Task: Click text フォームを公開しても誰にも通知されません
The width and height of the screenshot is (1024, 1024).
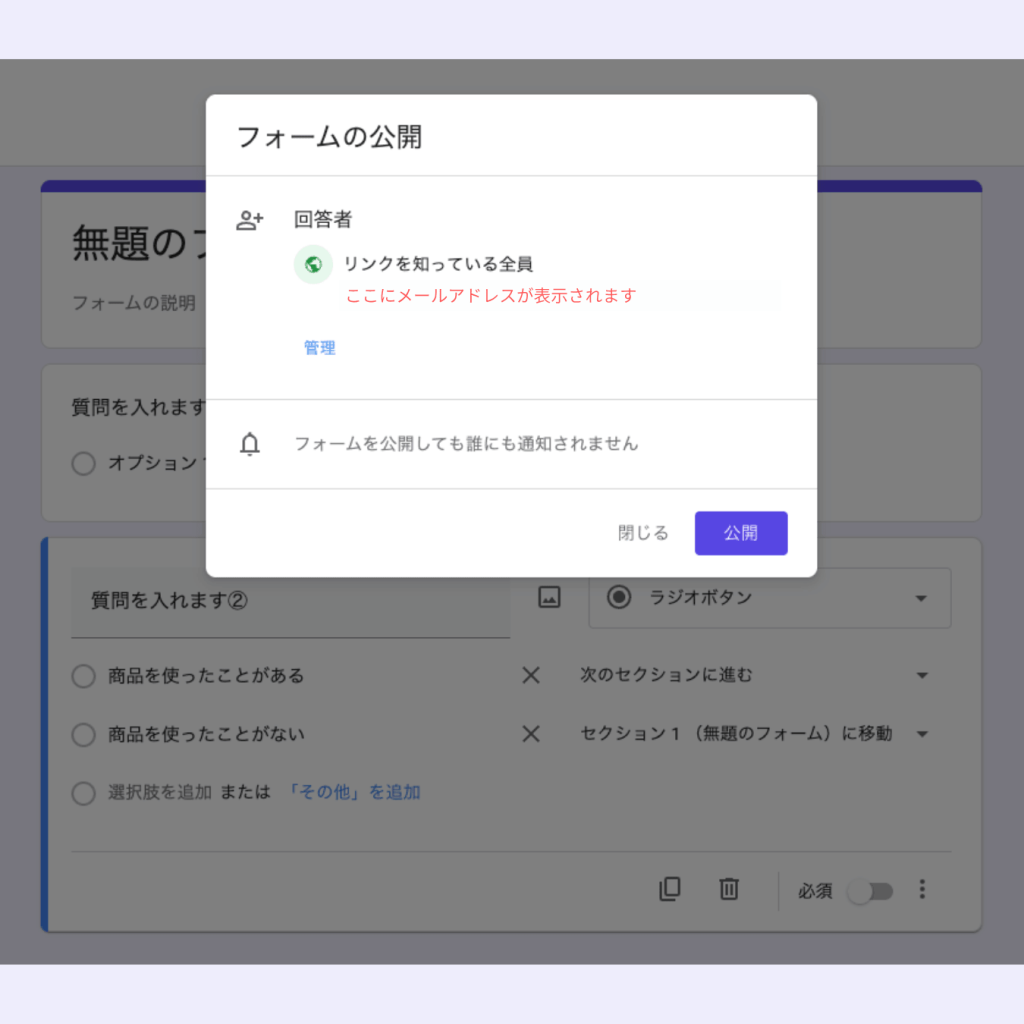Action: point(466,444)
